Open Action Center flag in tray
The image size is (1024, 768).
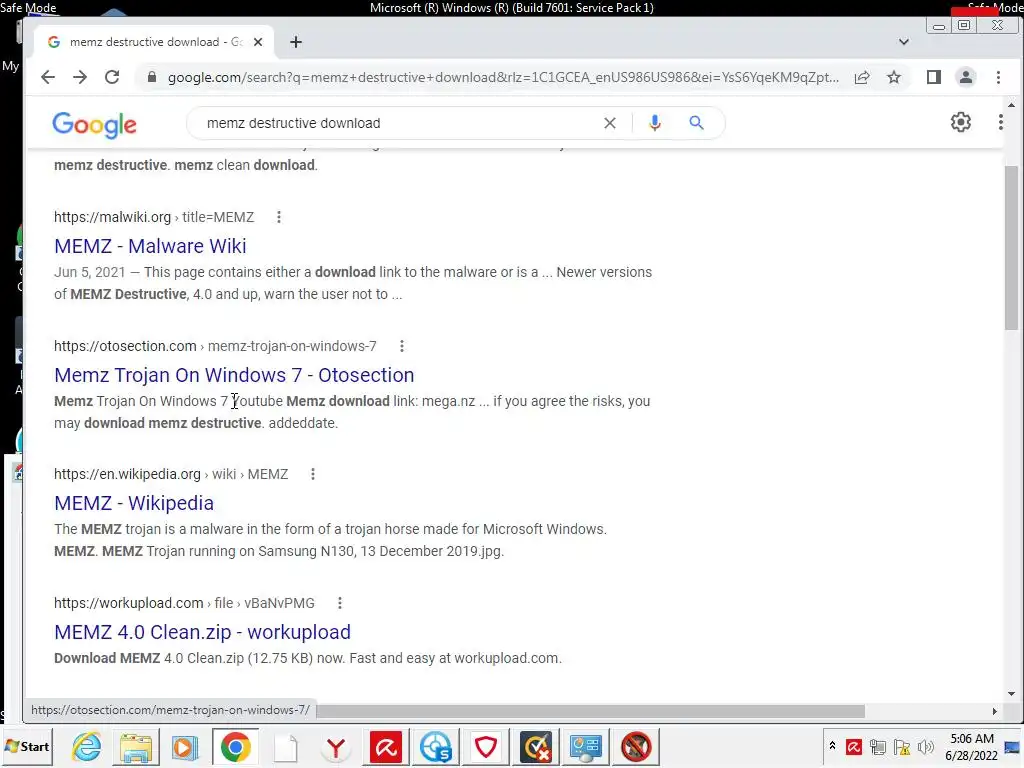[902, 746]
